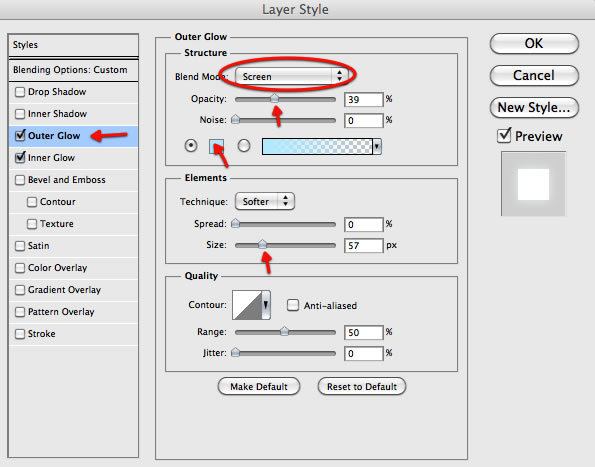Uncheck the Outer Glow checkbox

(x=20, y=135)
